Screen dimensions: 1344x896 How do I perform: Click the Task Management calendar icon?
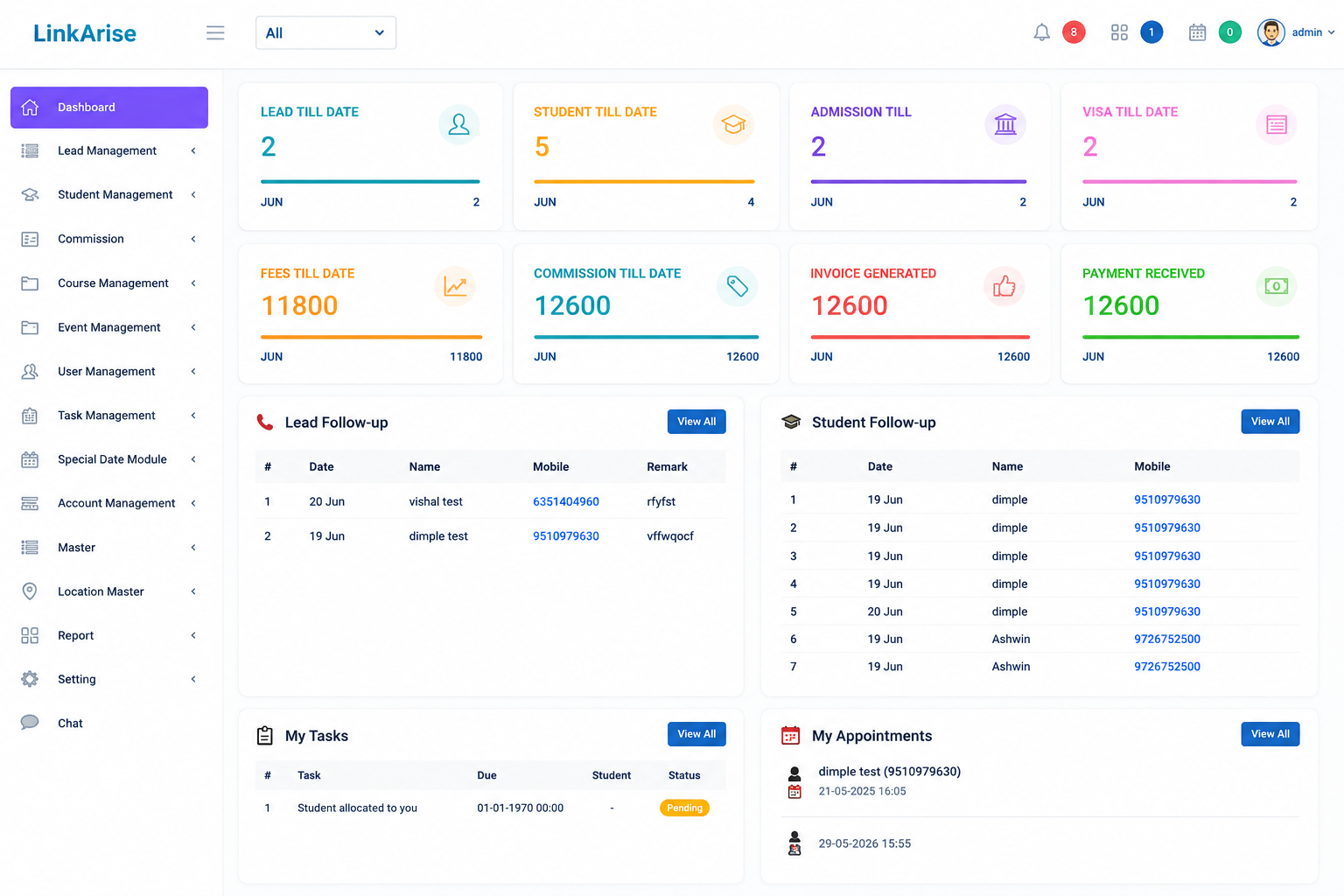(30, 416)
